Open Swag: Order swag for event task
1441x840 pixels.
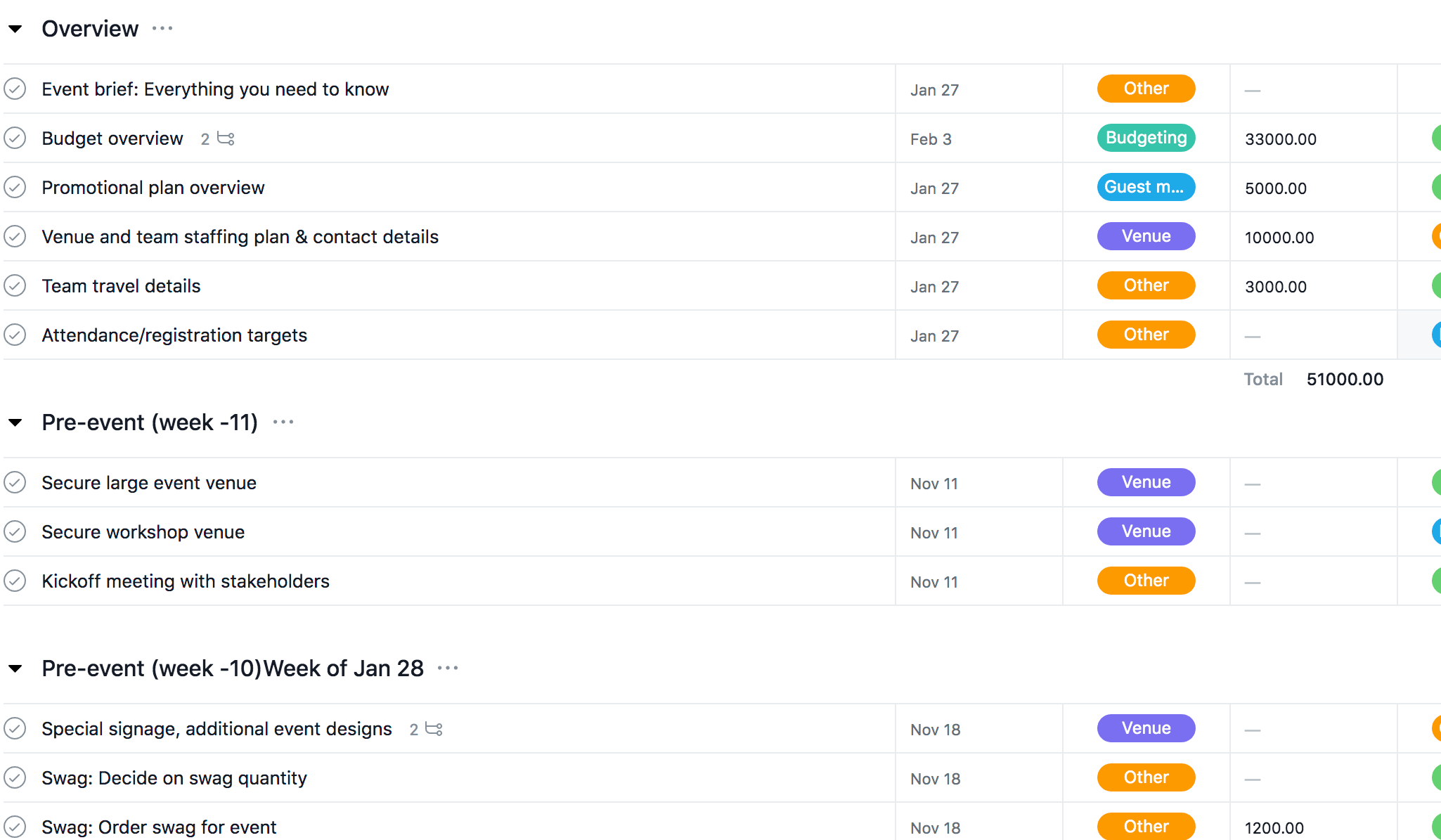point(159,827)
